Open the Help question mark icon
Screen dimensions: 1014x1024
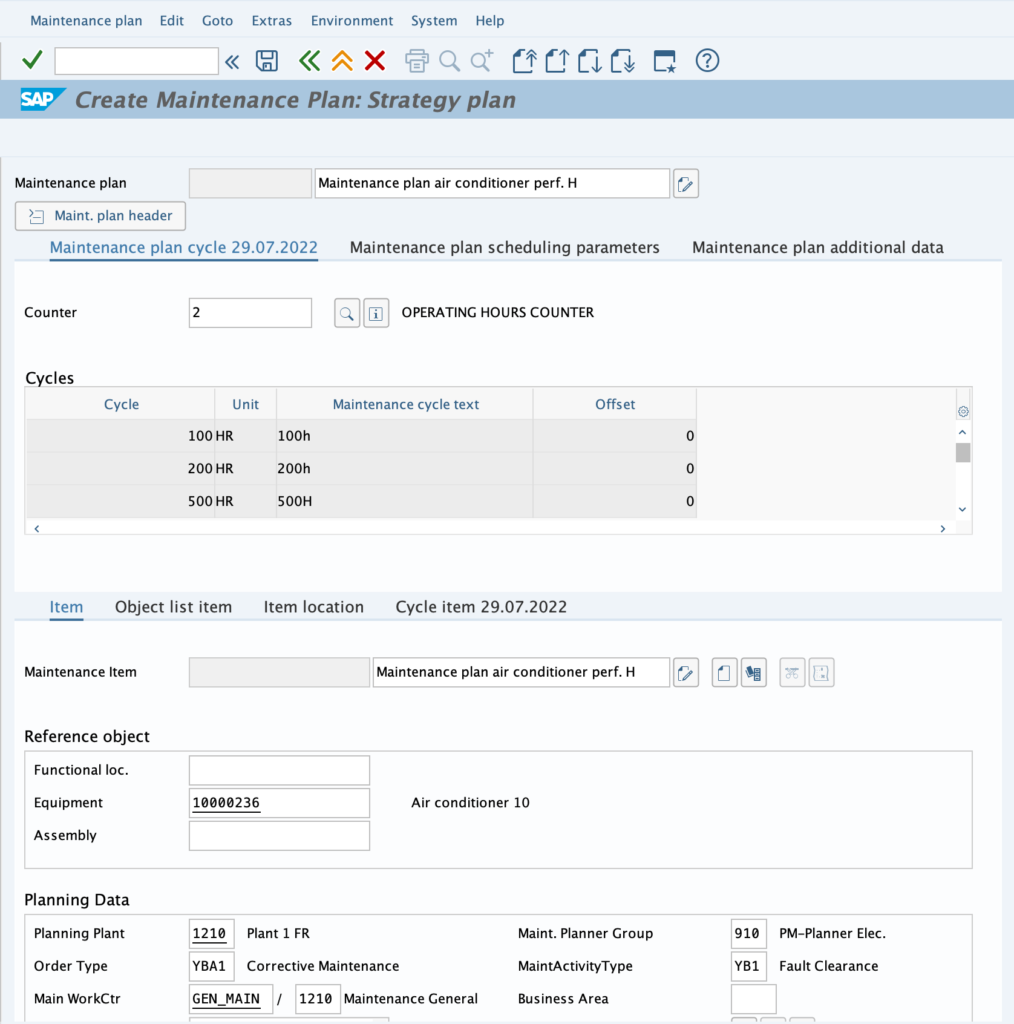pos(707,61)
